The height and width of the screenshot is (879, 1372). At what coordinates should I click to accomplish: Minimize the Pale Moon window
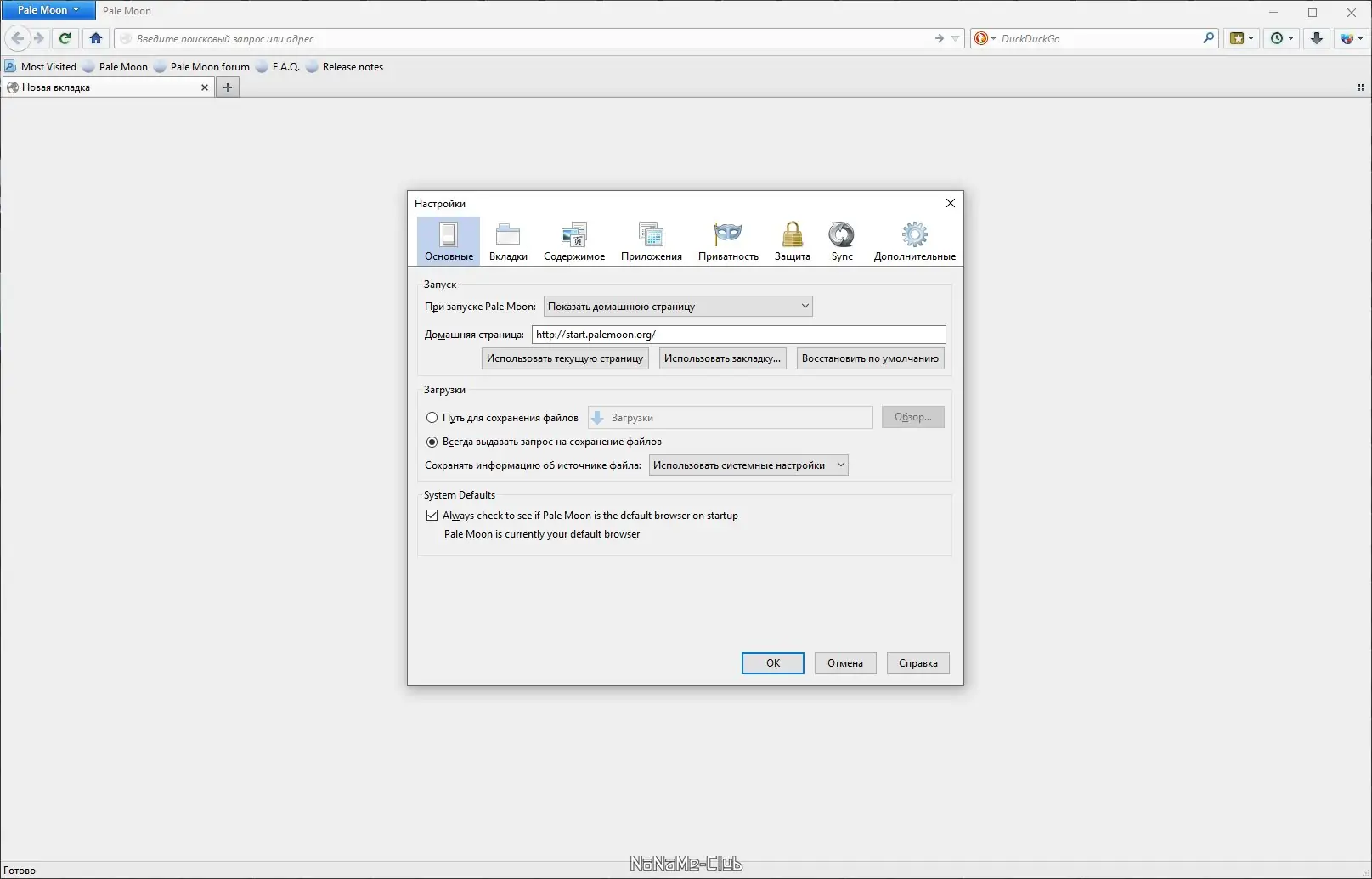(1273, 12)
